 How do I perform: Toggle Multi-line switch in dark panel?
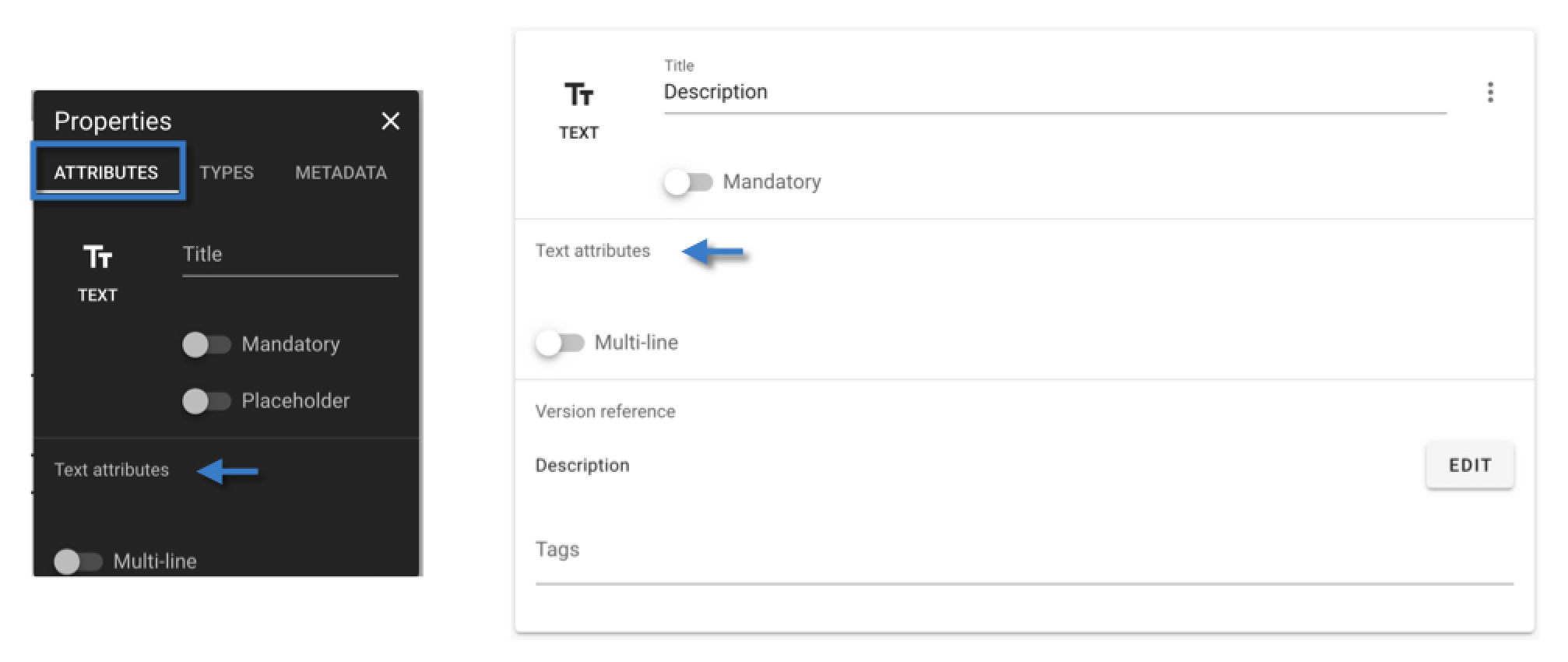(x=78, y=561)
